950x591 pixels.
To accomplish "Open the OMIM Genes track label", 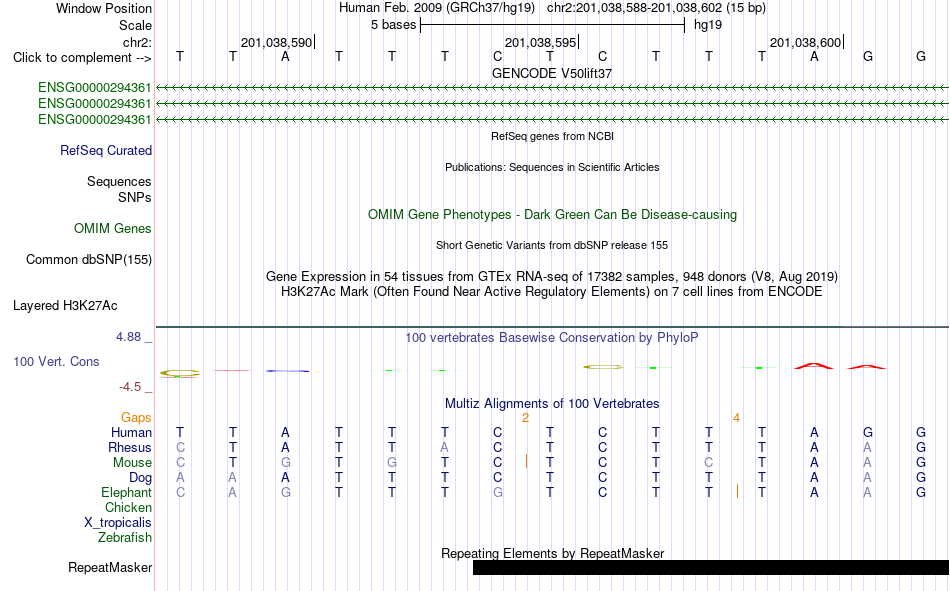I will point(113,229).
